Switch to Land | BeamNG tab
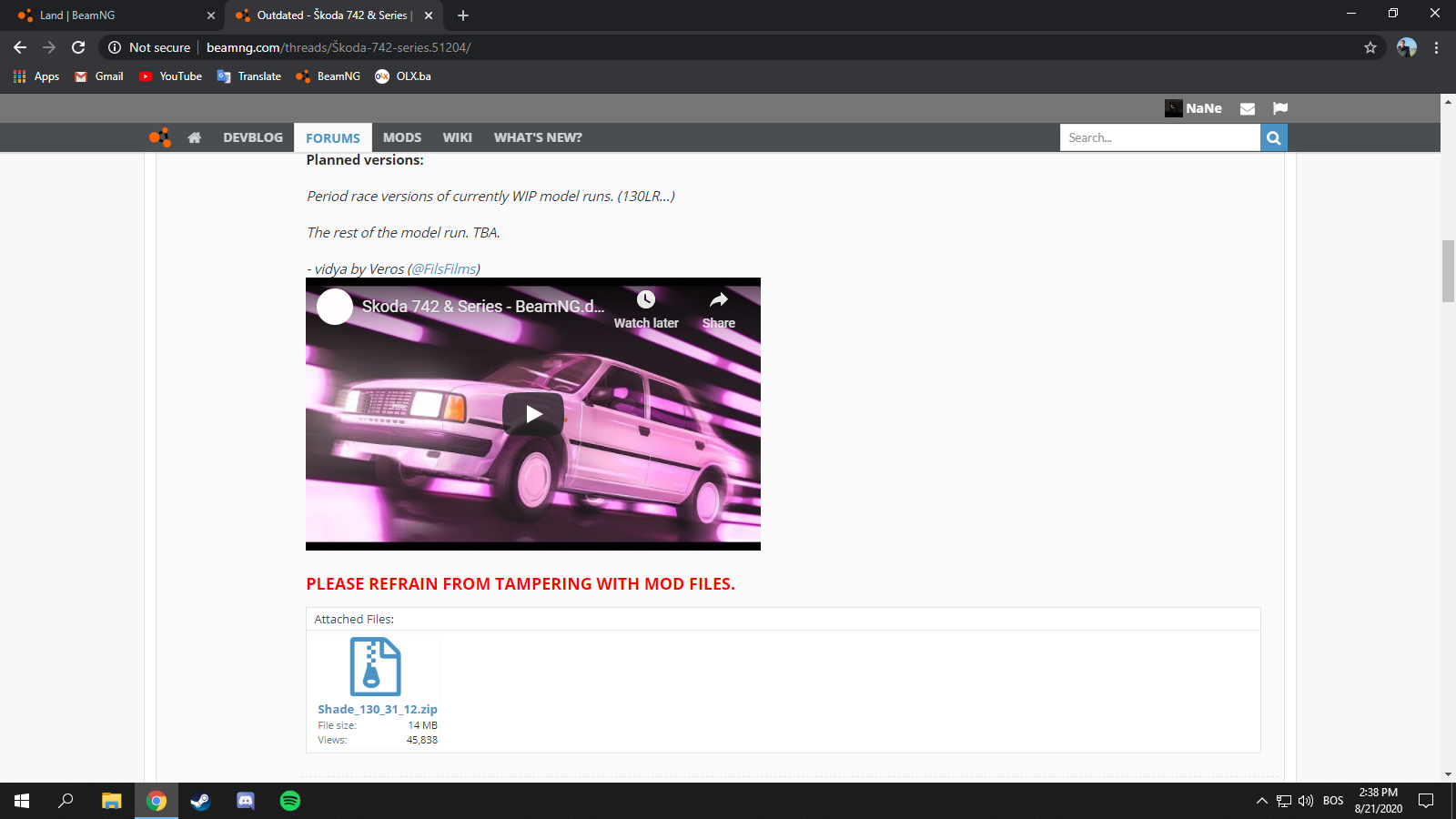1456x819 pixels. pyautogui.click(x=114, y=15)
